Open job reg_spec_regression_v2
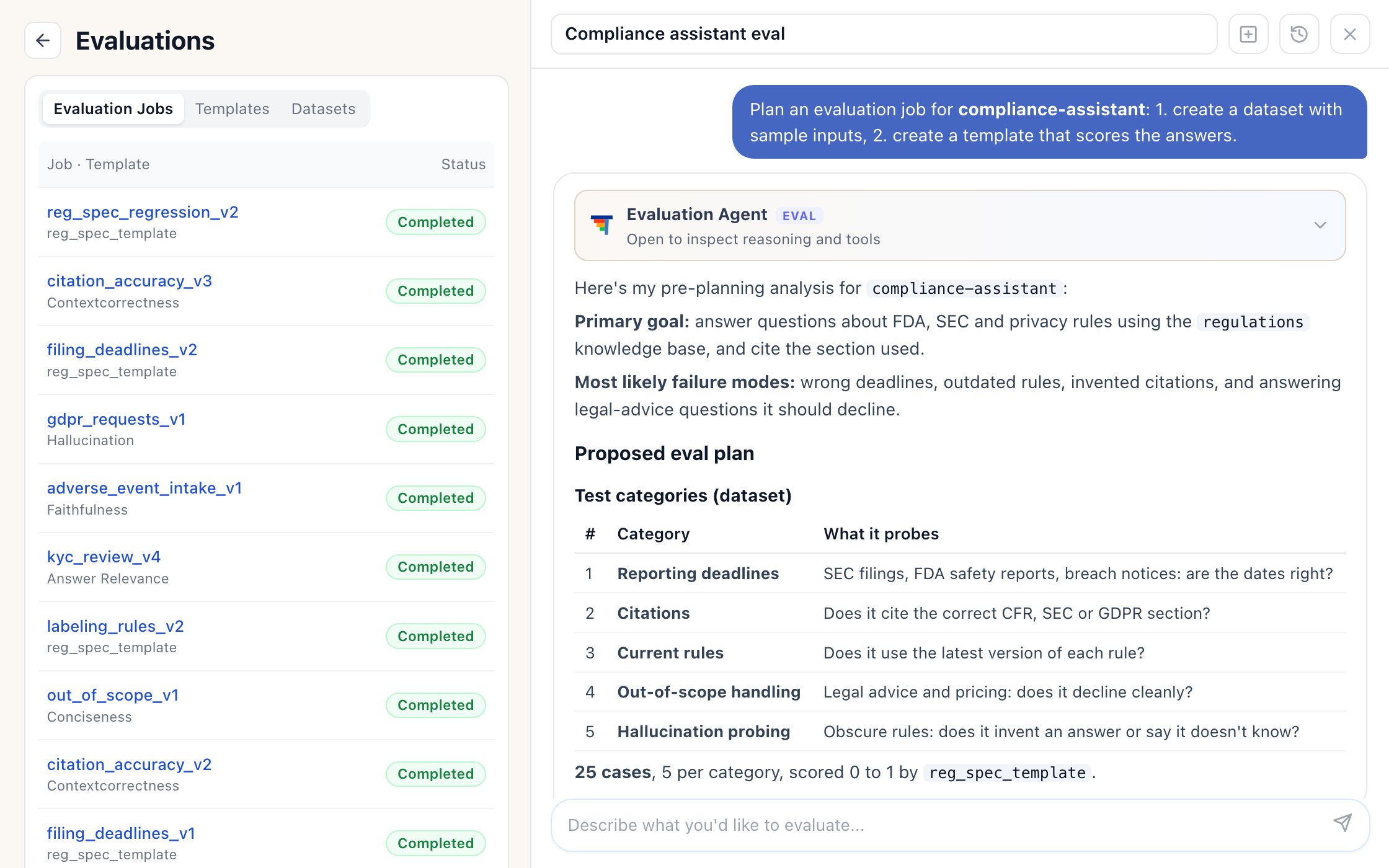 tap(143, 212)
